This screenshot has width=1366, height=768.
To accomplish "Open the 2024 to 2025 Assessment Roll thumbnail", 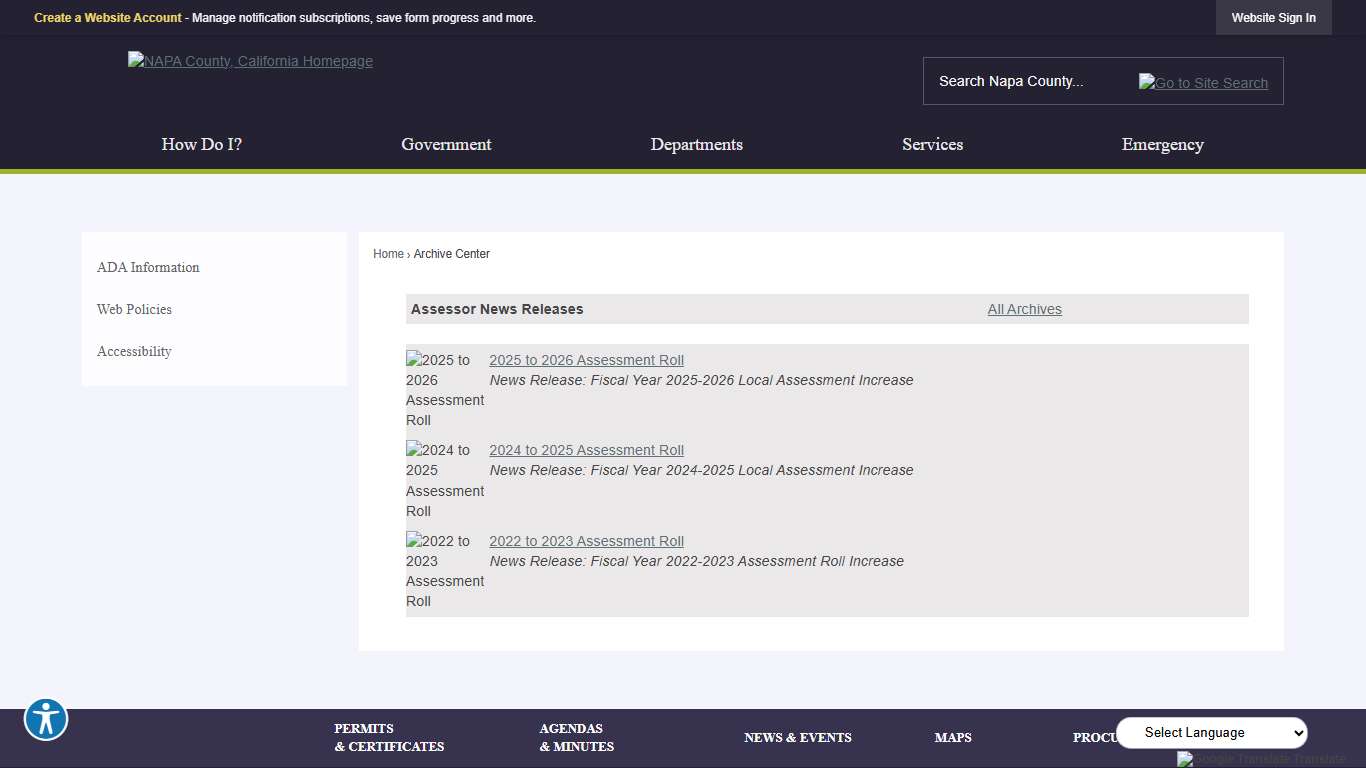I will (x=444, y=480).
